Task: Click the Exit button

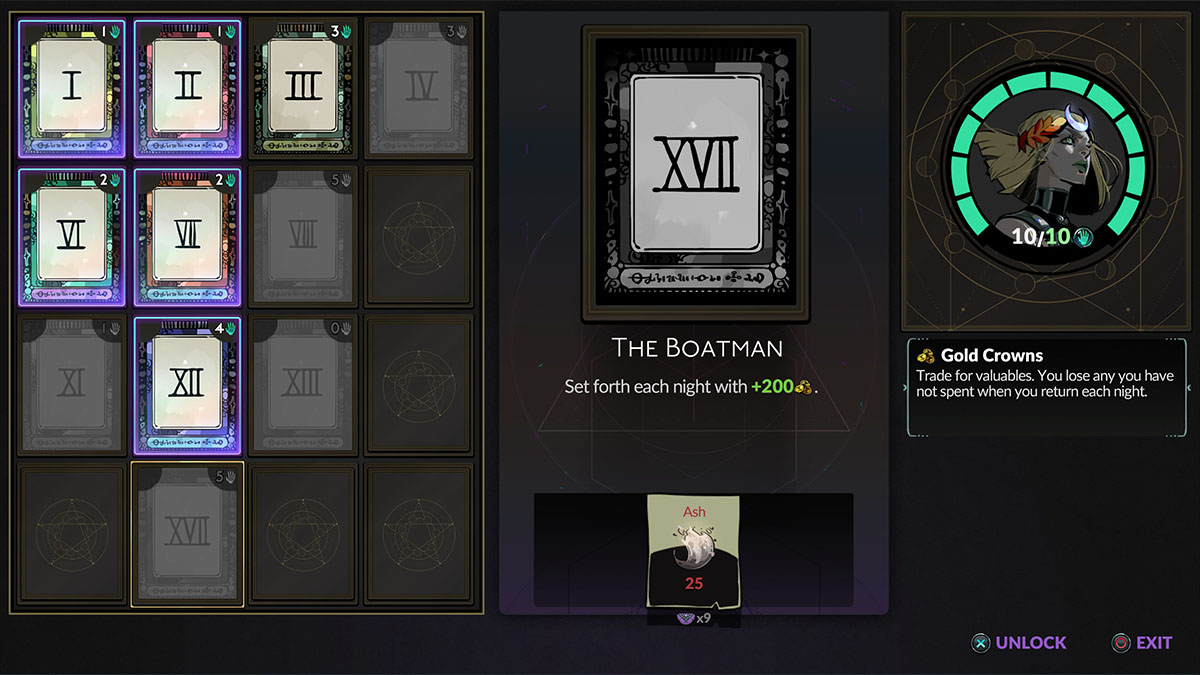Action: 1142,643
